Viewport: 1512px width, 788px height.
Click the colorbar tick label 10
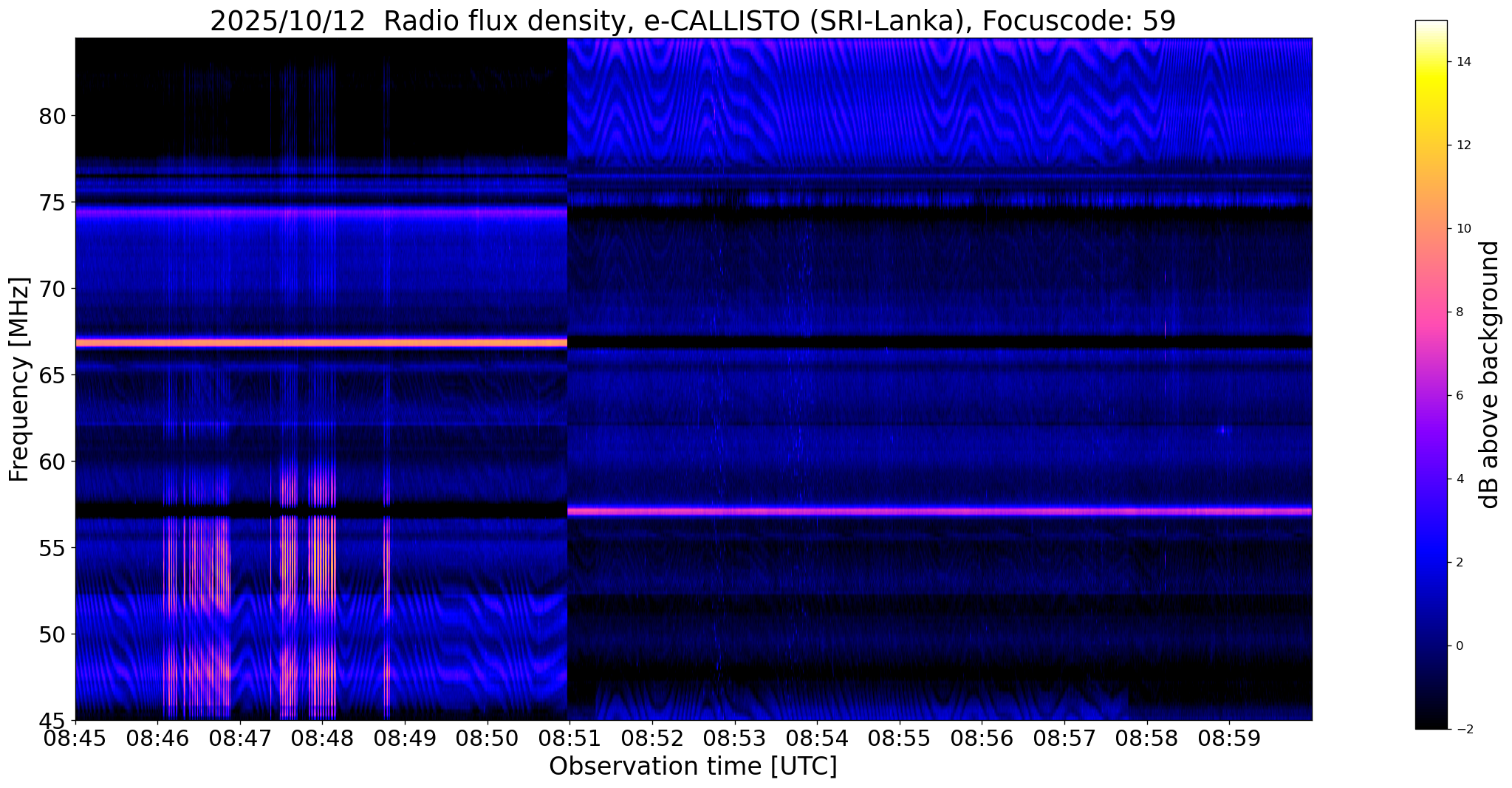tap(1463, 229)
